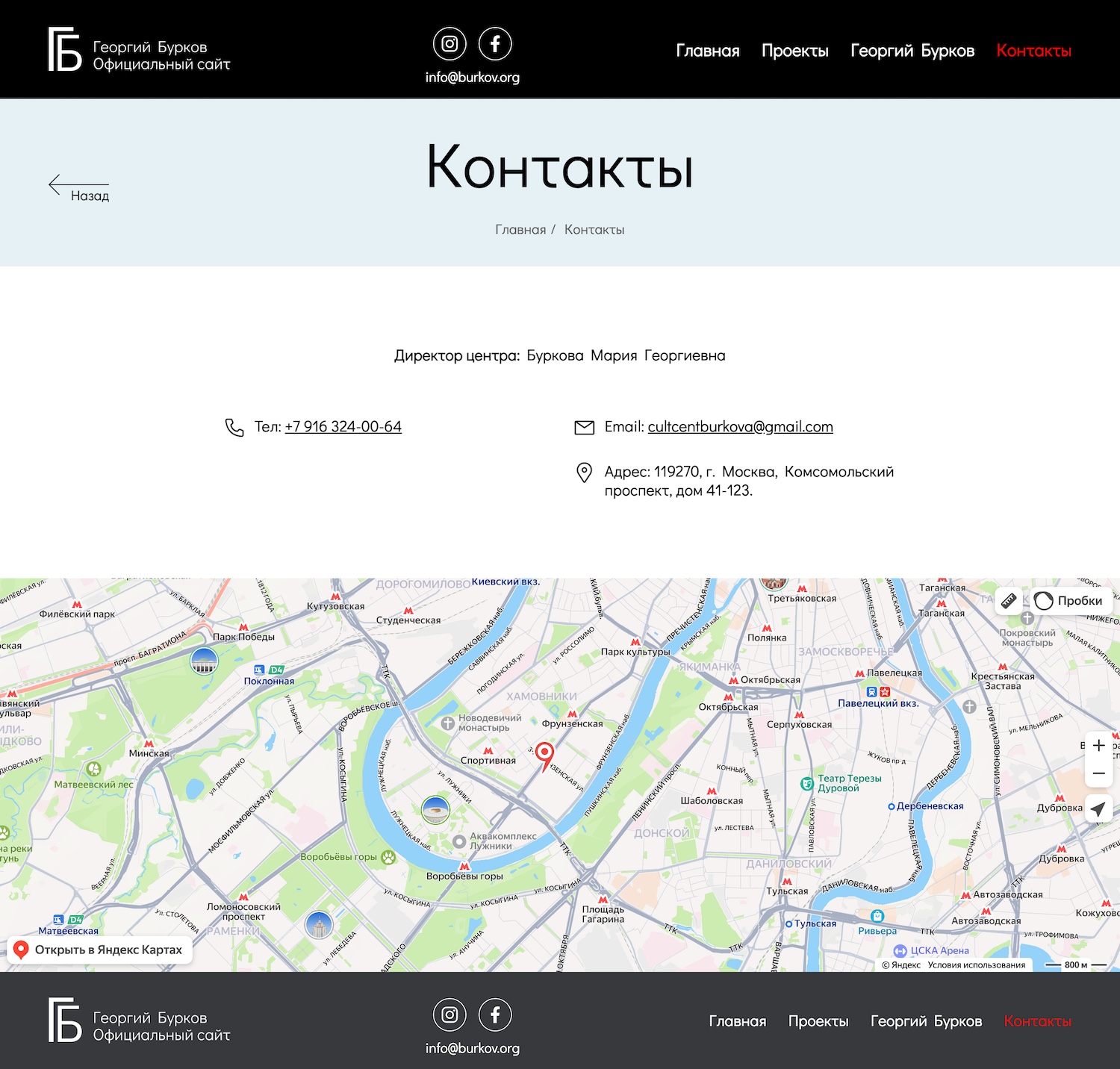Open Георгий Бурков in the footer menu
The width and height of the screenshot is (1120, 1069).
click(x=926, y=1021)
